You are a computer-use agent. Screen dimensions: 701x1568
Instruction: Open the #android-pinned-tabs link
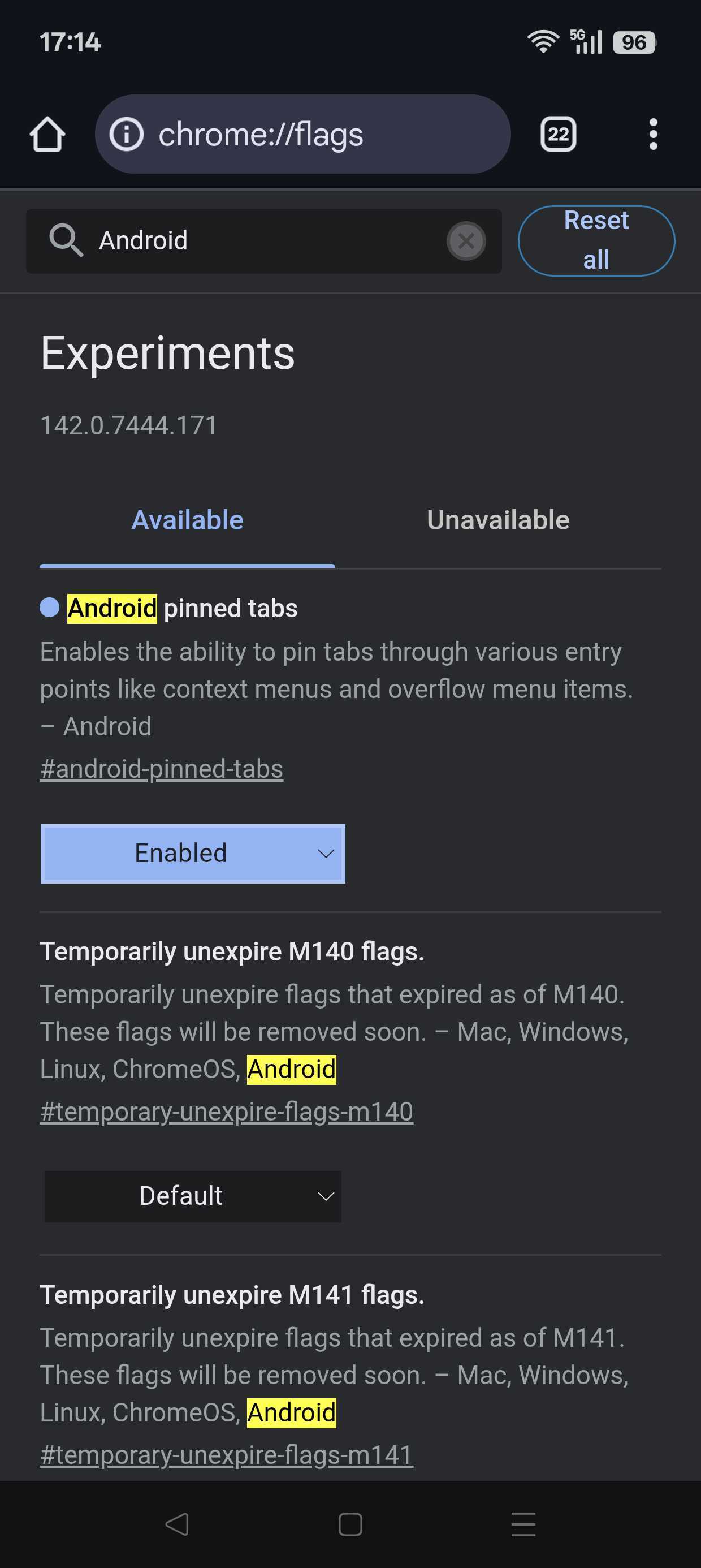tap(161, 769)
